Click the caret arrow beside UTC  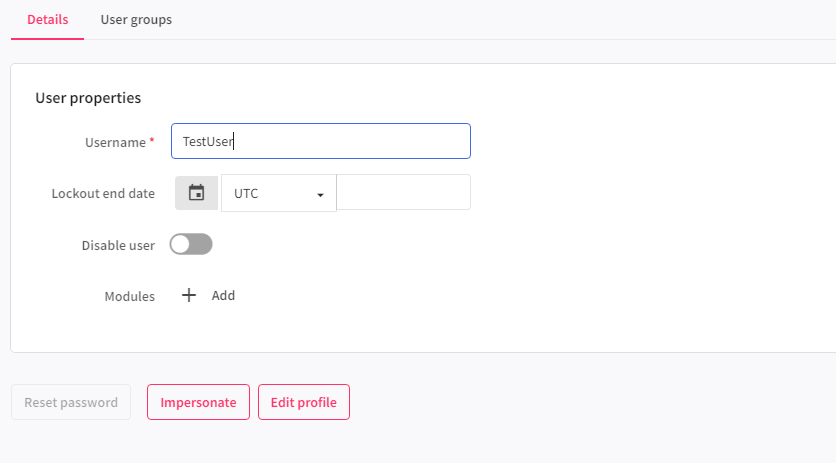click(x=320, y=194)
